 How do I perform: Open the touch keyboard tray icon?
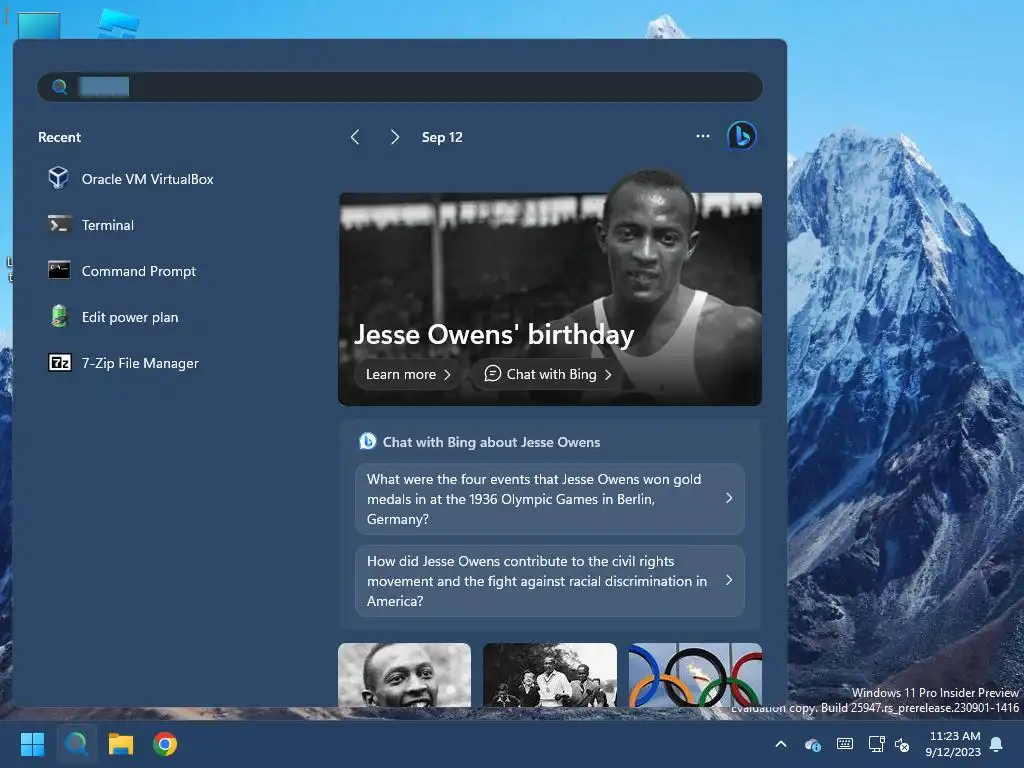pos(844,744)
